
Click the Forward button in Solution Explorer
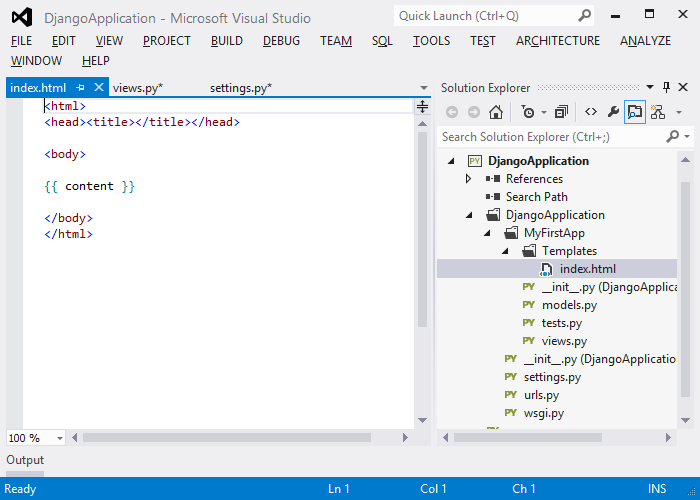pyautogui.click(x=474, y=112)
